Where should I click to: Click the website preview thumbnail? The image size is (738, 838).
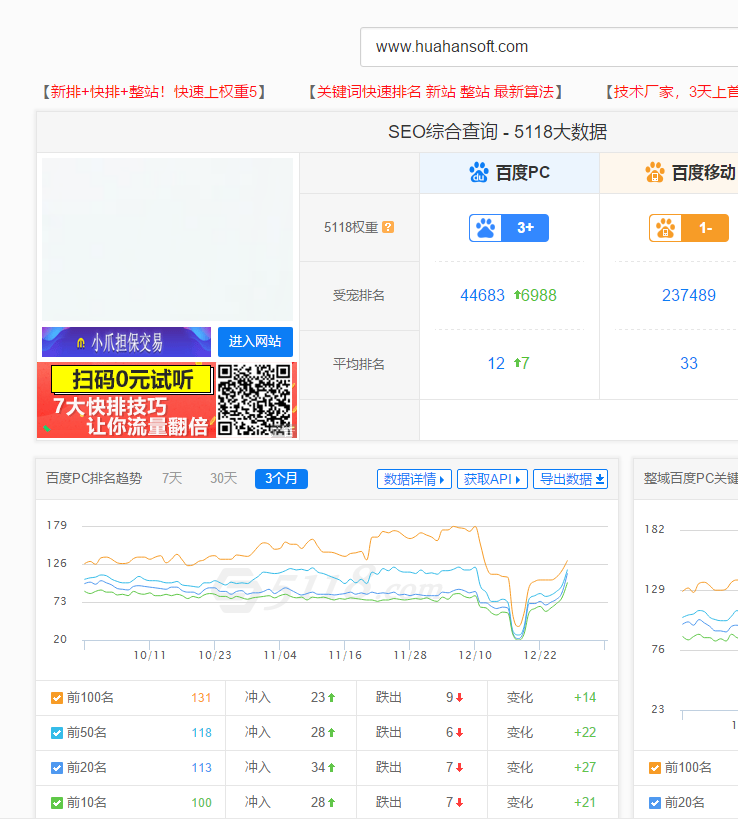tap(167, 239)
